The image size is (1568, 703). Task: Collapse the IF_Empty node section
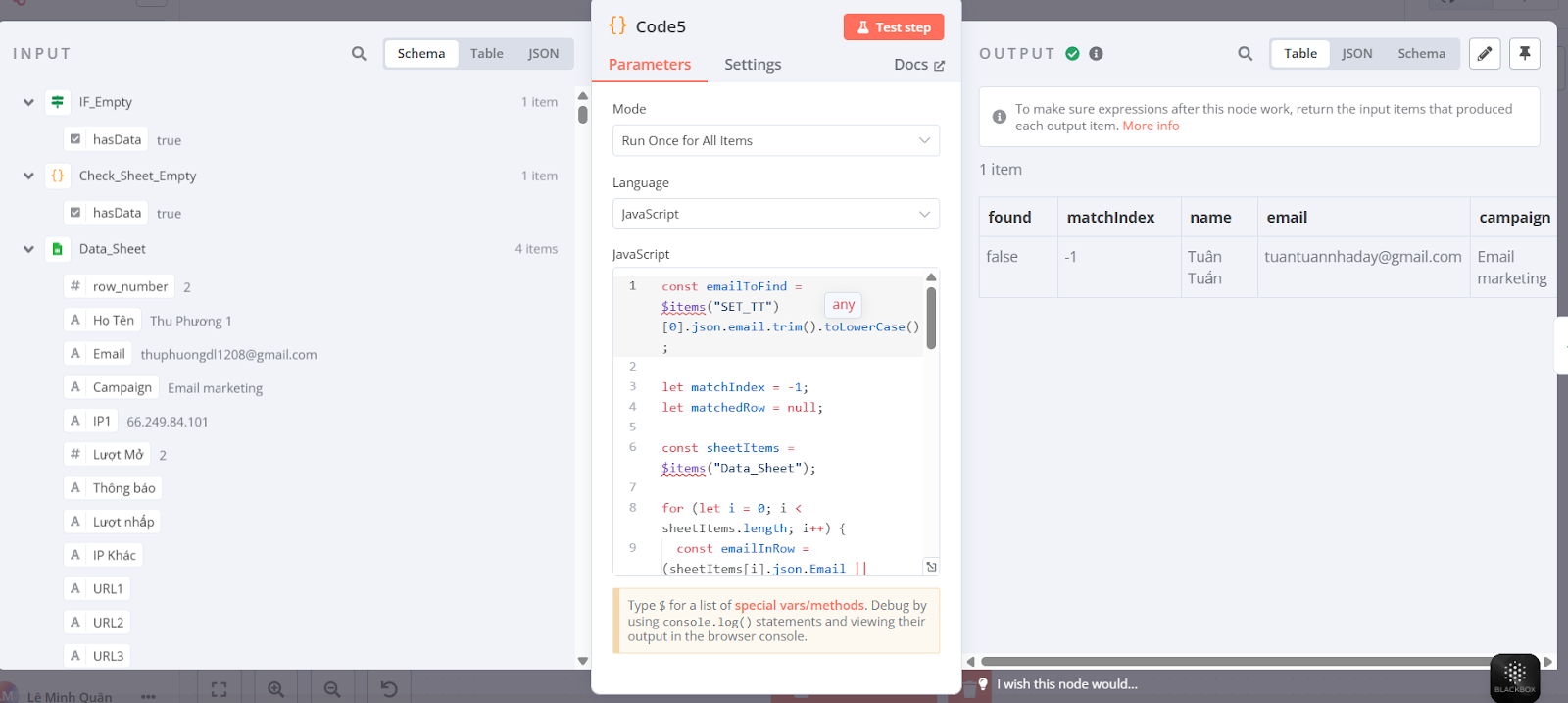pos(28,102)
